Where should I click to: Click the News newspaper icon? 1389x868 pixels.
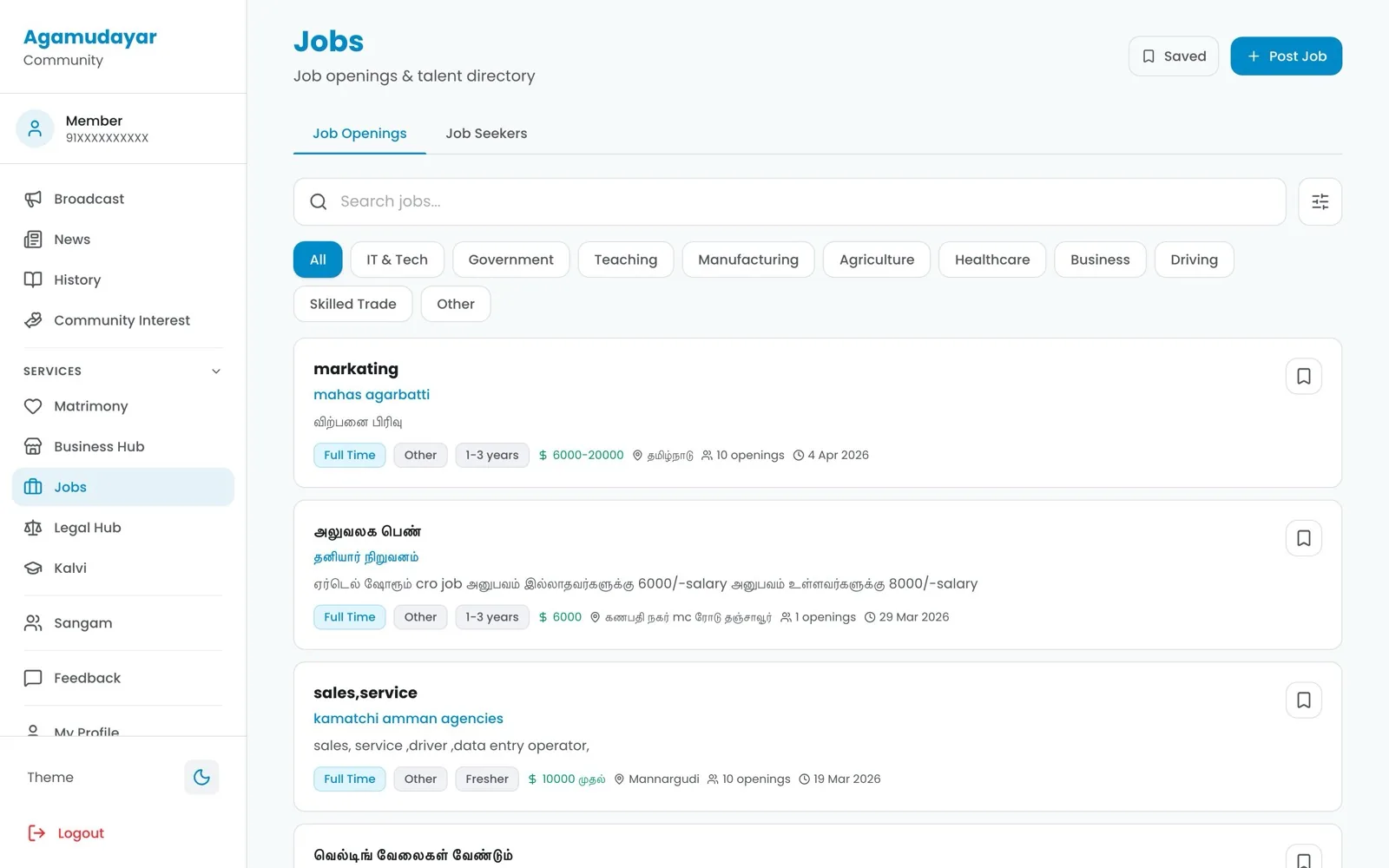[x=33, y=240]
